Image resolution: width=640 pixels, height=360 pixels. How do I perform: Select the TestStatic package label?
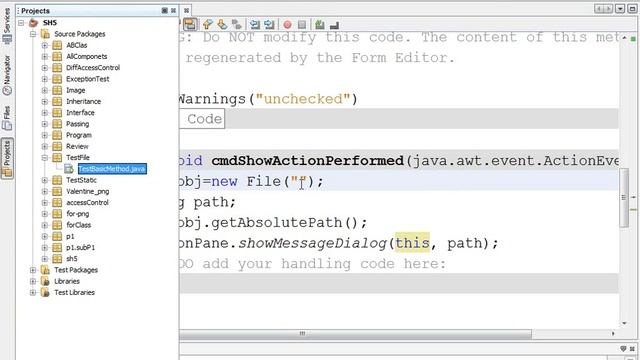[81, 180]
